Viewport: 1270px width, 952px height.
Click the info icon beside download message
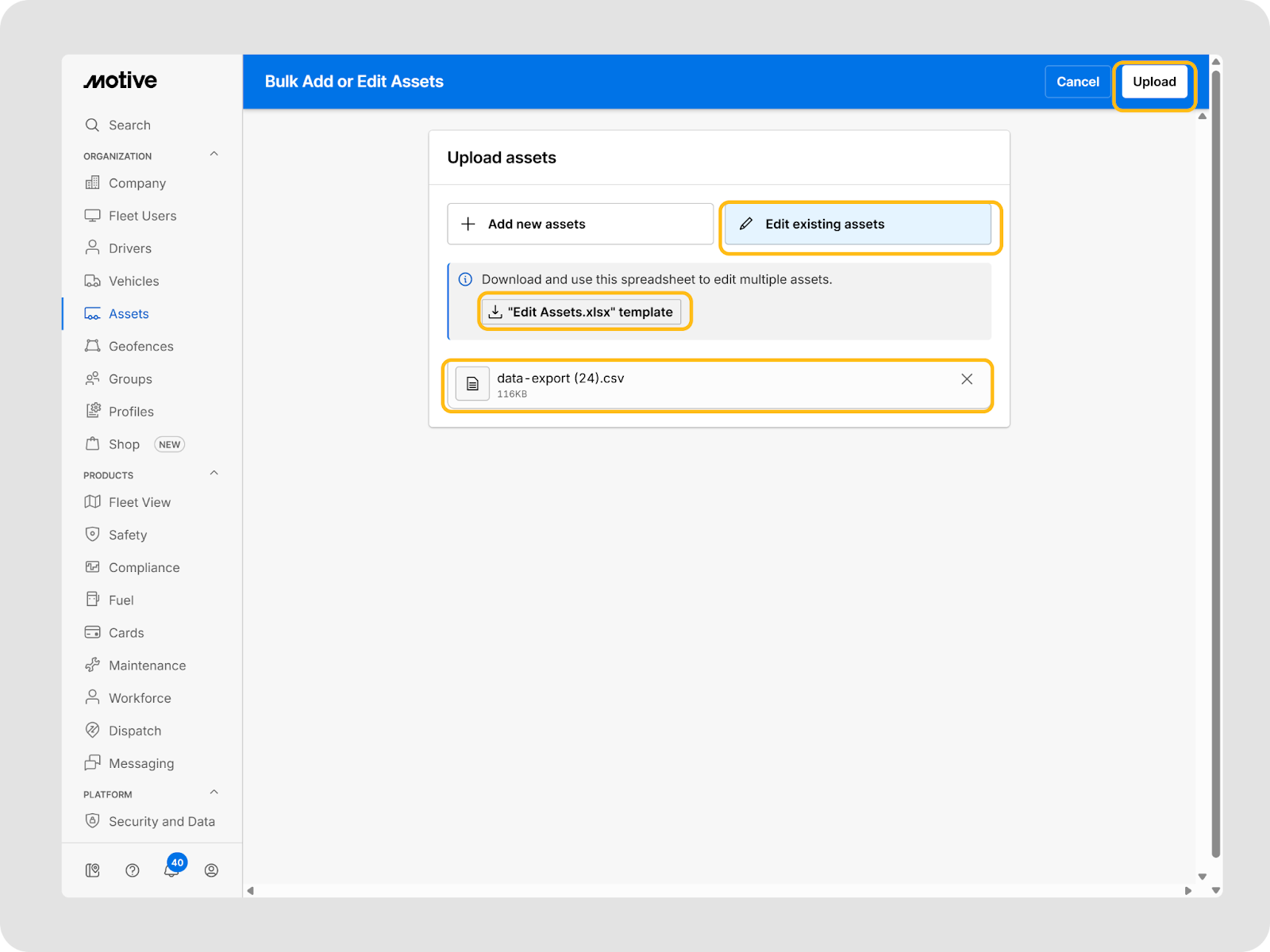click(466, 279)
